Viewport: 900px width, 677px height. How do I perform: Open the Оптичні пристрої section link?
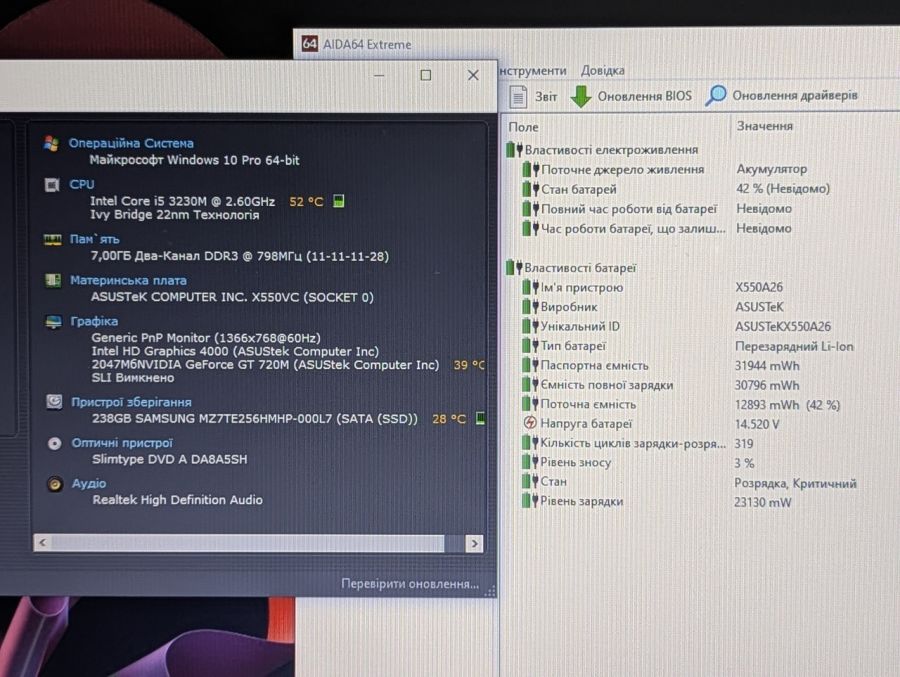pyautogui.click(x=122, y=443)
